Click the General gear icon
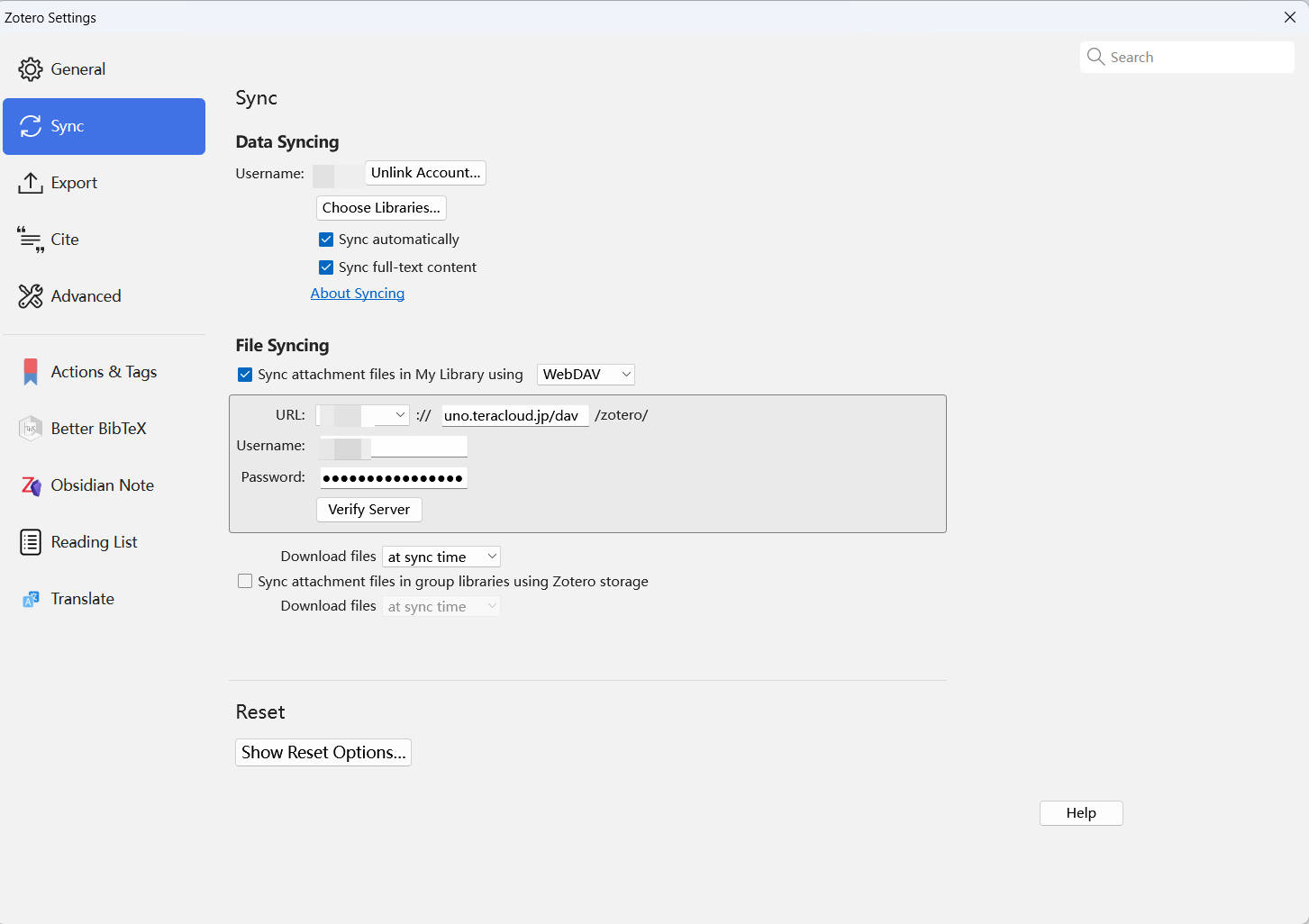 [x=31, y=69]
